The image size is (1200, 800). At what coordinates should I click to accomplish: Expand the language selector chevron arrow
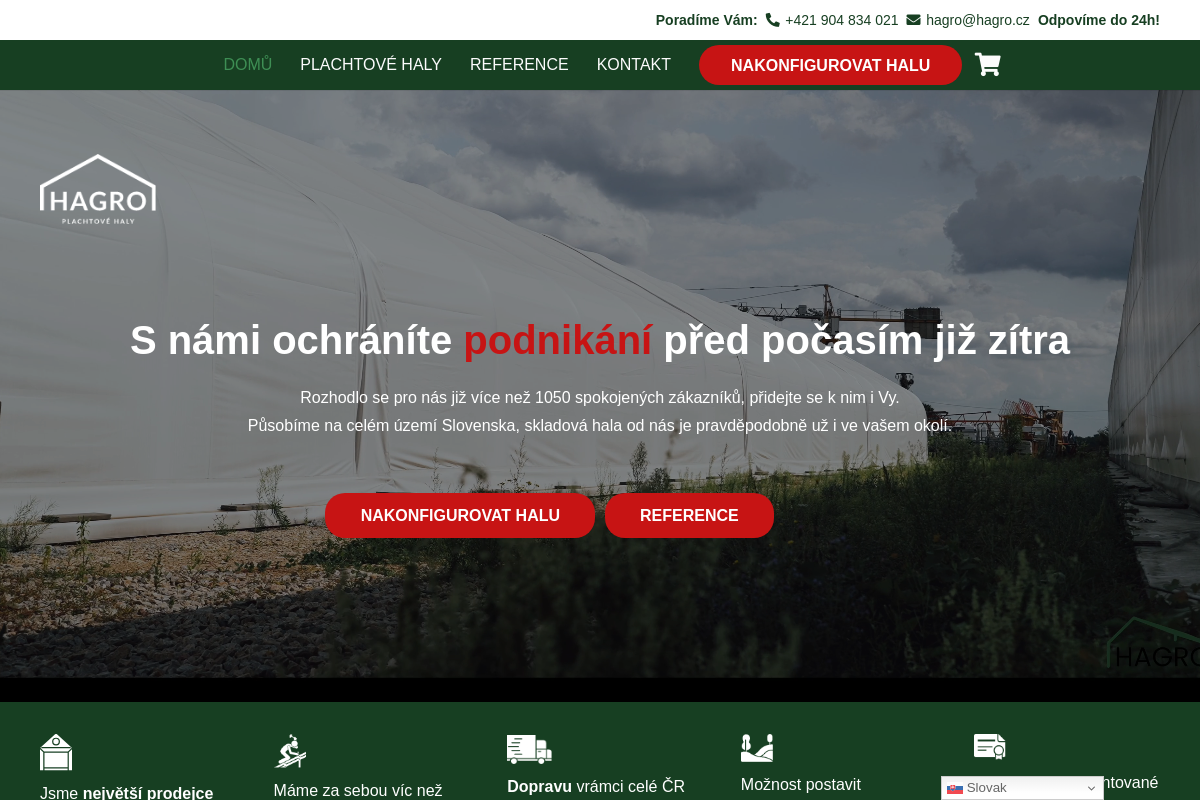pos(1091,788)
